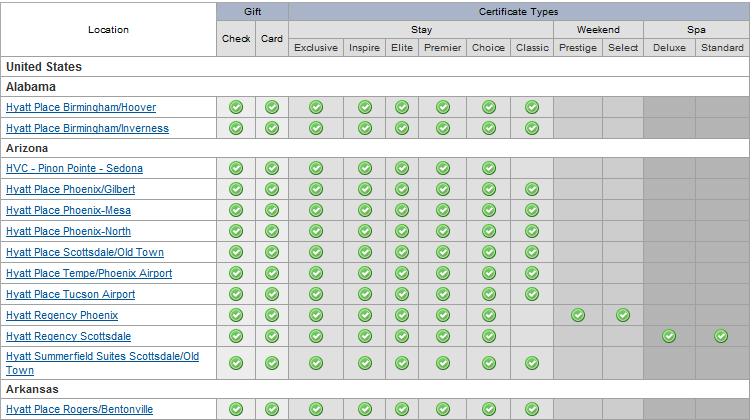Open the Hyatt Regency Phoenix link

point(62,315)
